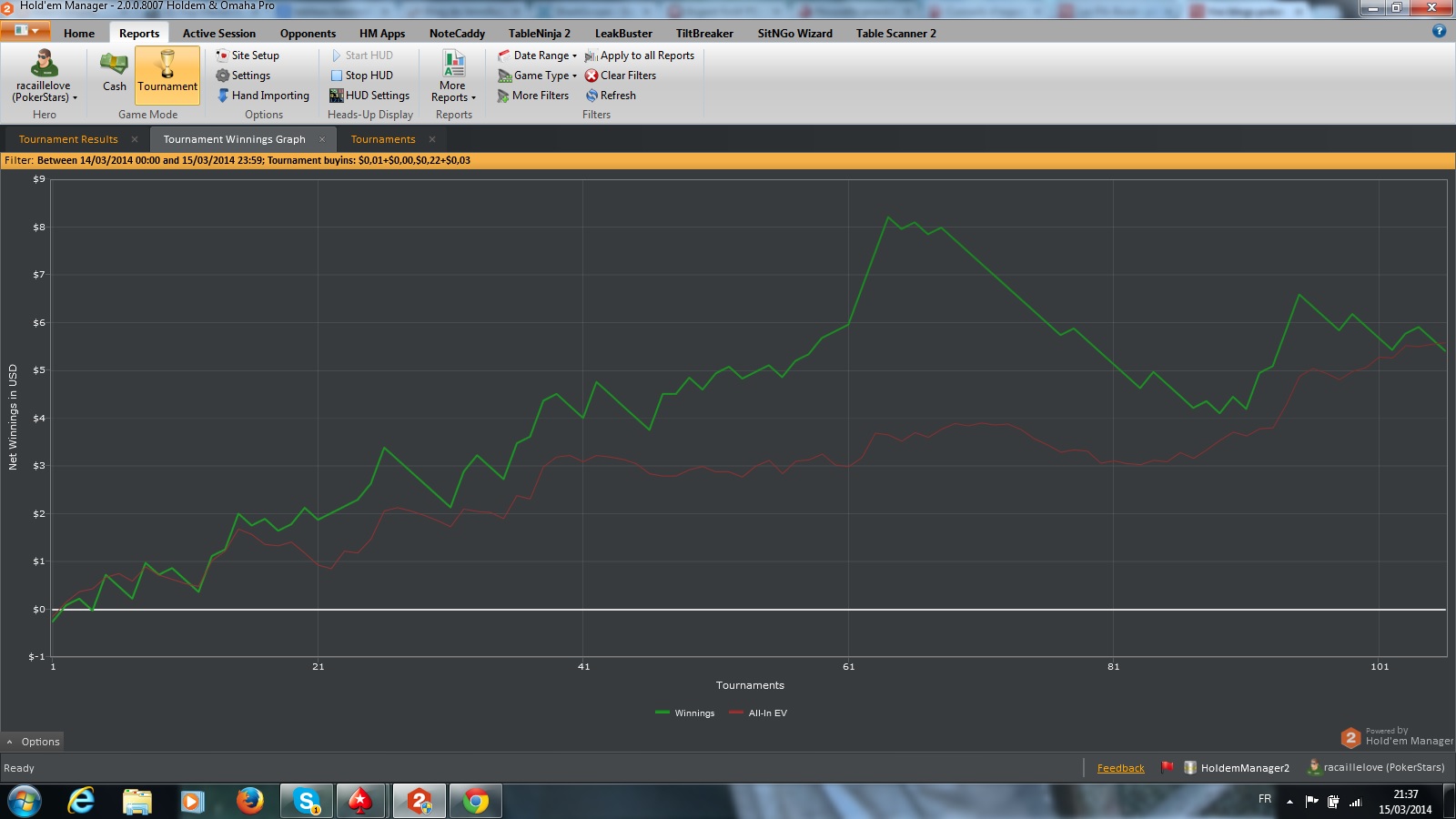This screenshot has height=819, width=1456.
Task: Switch to Tournament Results report tab
Action: pyautogui.click(x=68, y=139)
